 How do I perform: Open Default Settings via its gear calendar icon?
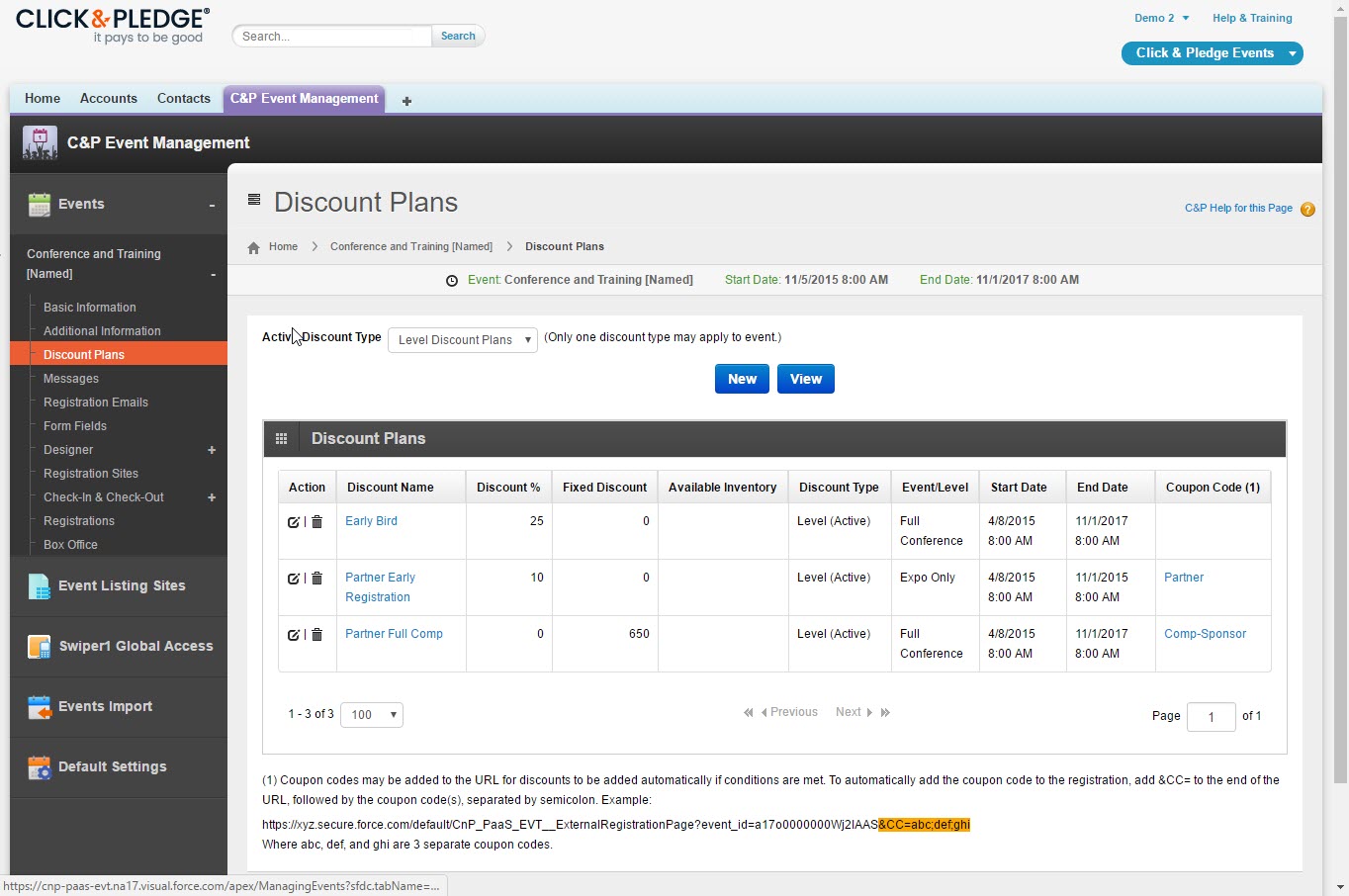39,766
